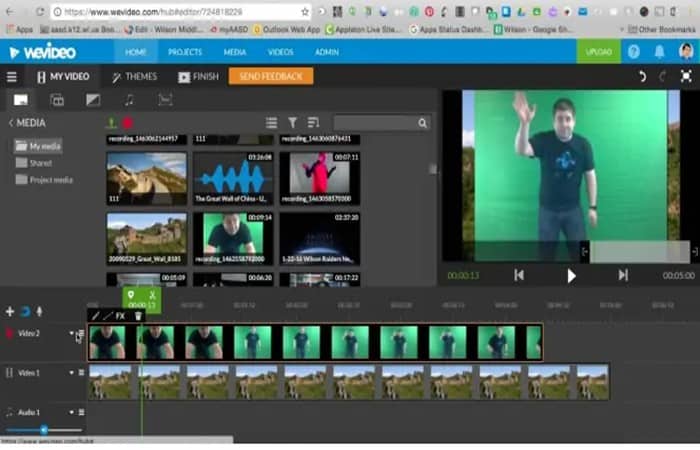Viewport: 700px width, 450px height.
Task: Open the MEDIA menu in top bar
Action: 235,52
